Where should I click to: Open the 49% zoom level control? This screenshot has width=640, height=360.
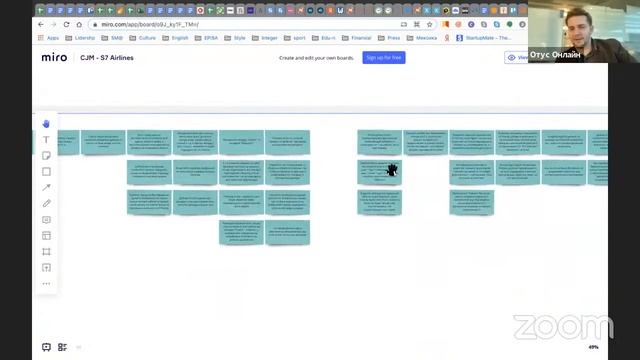pyautogui.click(x=593, y=347)
